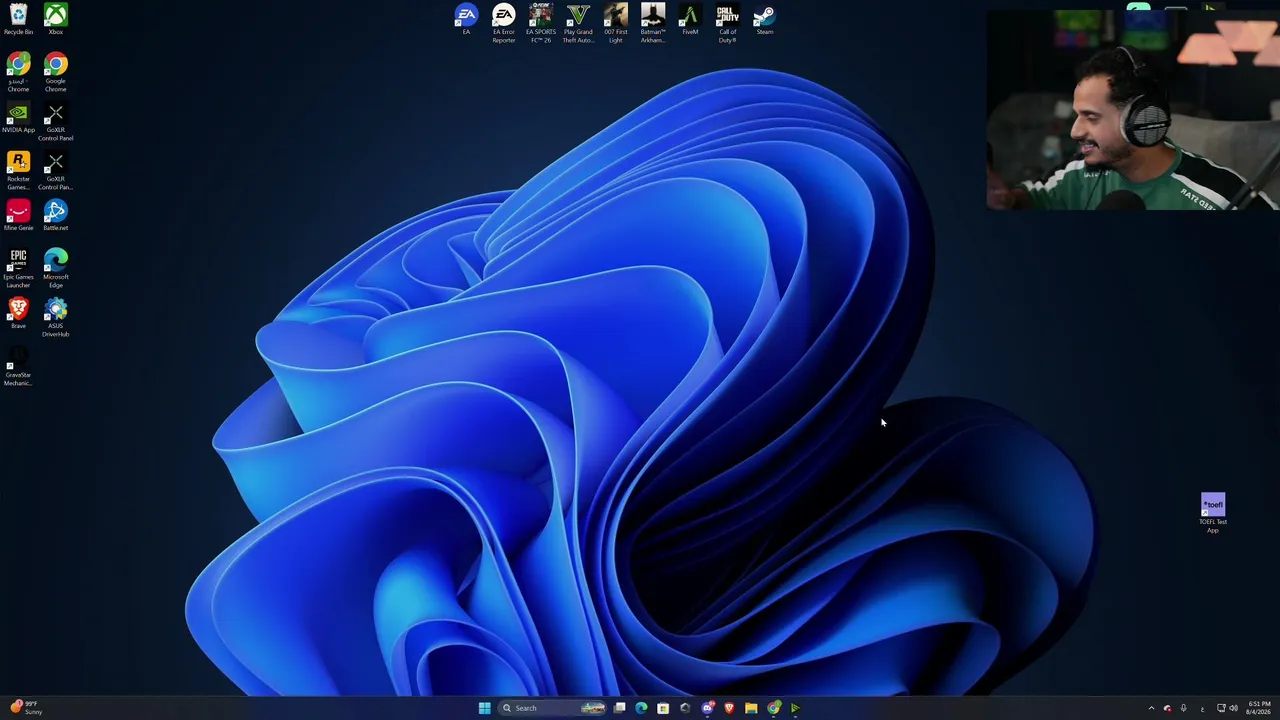Launch the fifine Genie shortcut

pos(18,216)
